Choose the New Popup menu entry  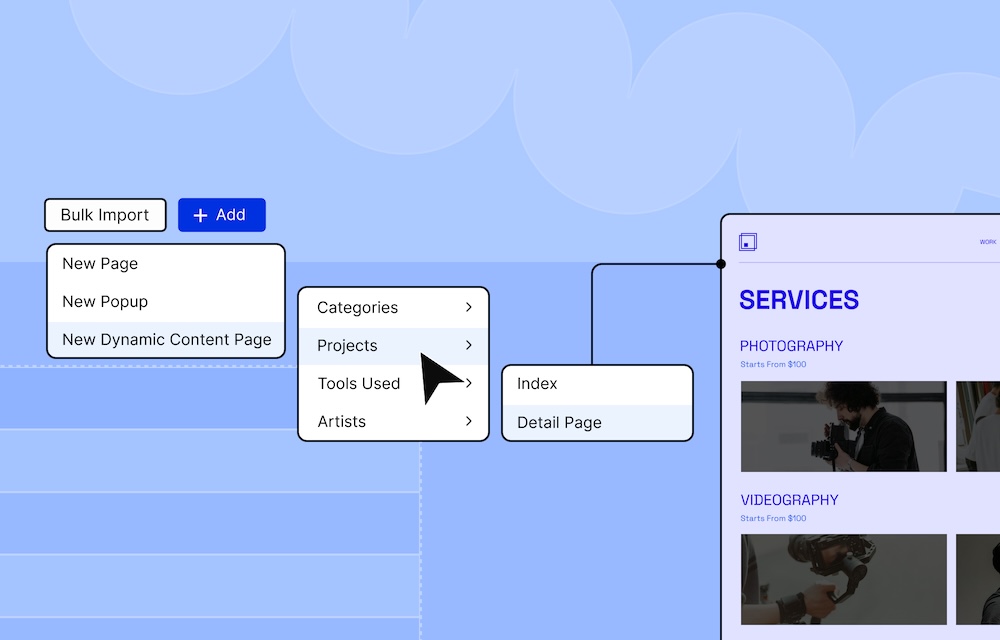105,302
